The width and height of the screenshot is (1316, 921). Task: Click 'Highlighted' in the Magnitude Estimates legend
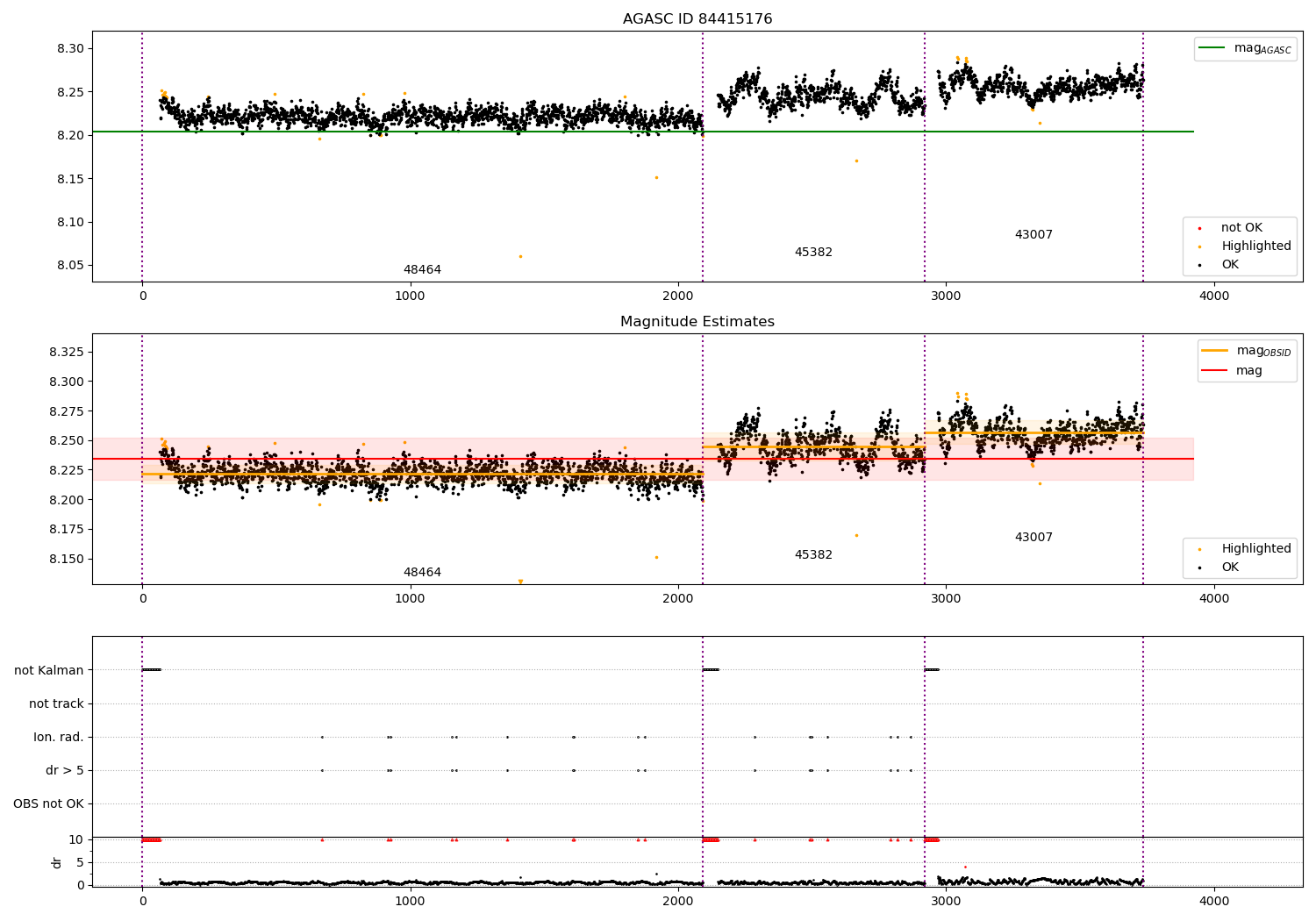tap(1256, 548)
